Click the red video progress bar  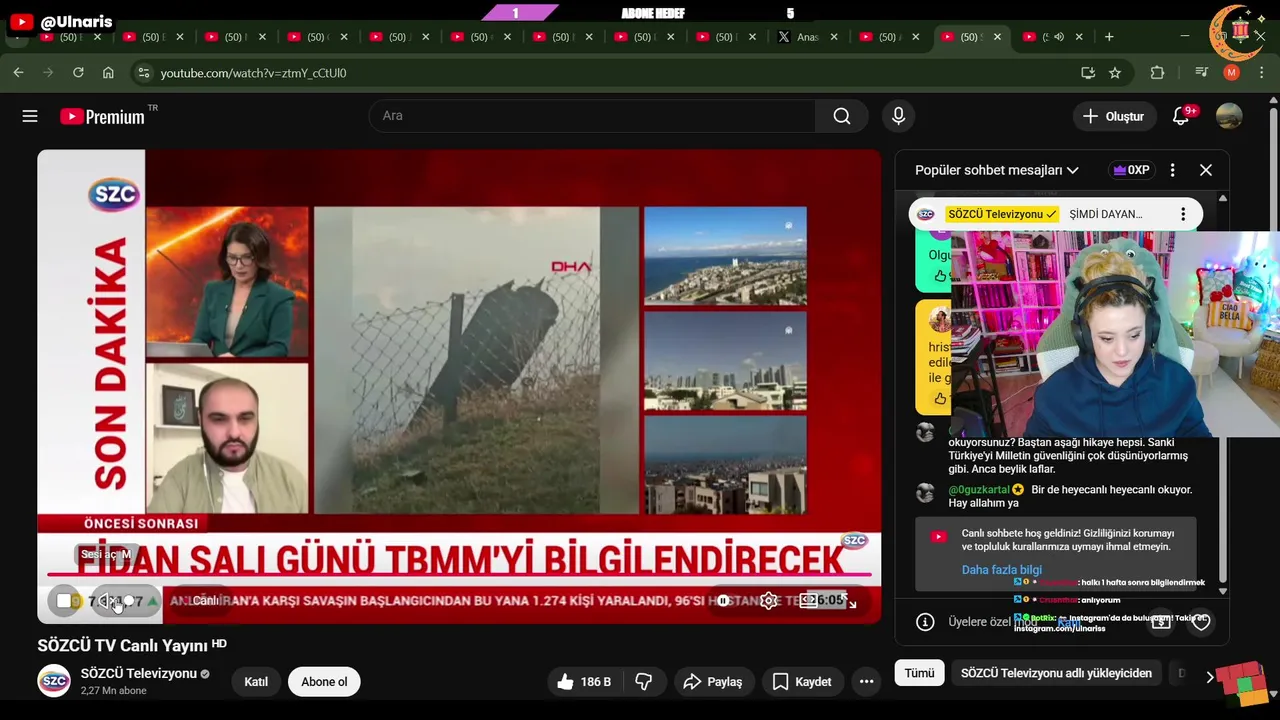pyautogui.click(x=459, y=575)
